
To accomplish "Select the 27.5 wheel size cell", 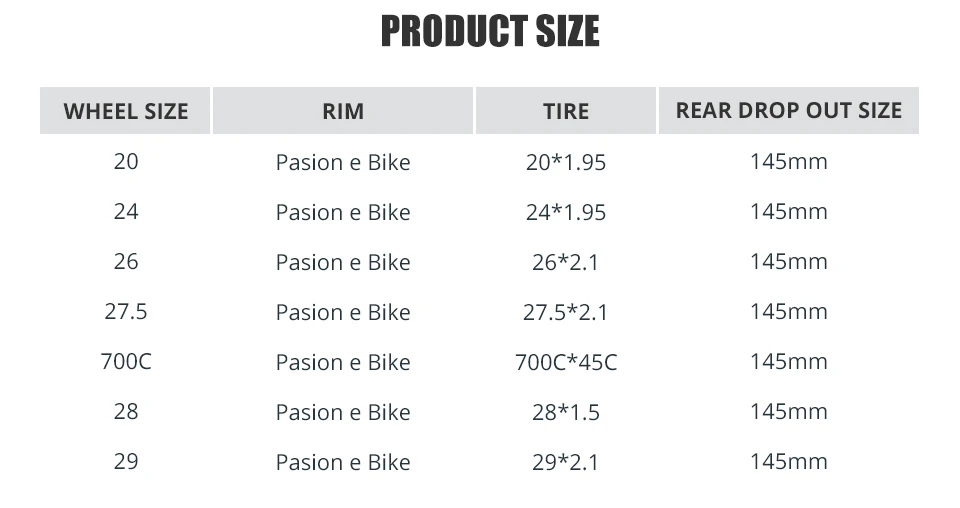I will [x=126, y=311].
